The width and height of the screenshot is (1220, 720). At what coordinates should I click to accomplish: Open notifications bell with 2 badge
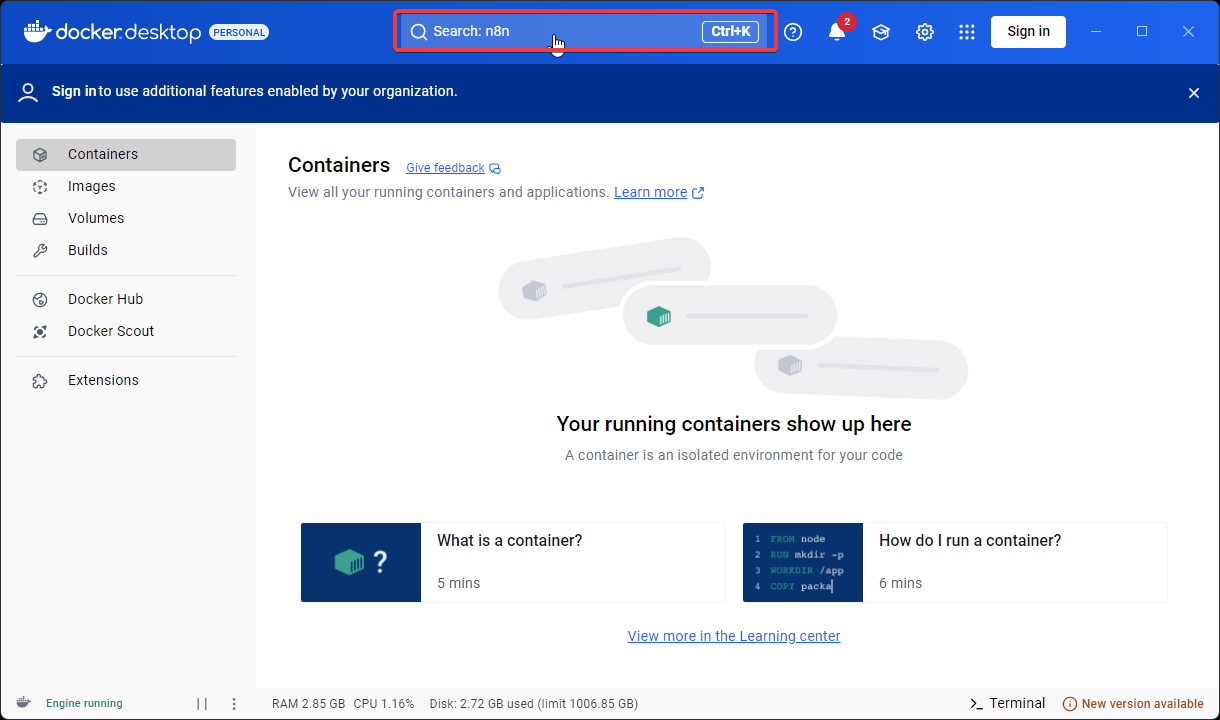tap(838, 31)
